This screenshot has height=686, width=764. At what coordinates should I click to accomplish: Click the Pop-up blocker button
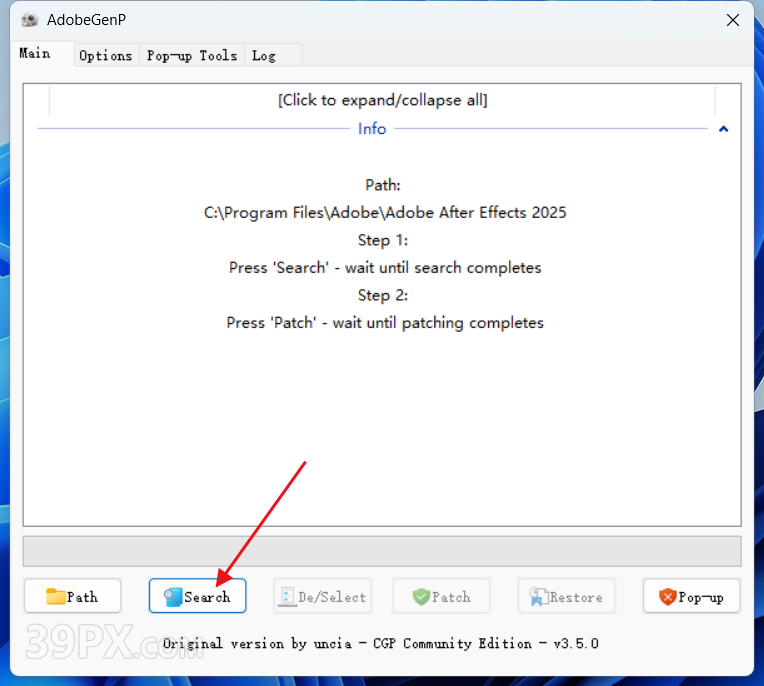coord(691,595)
